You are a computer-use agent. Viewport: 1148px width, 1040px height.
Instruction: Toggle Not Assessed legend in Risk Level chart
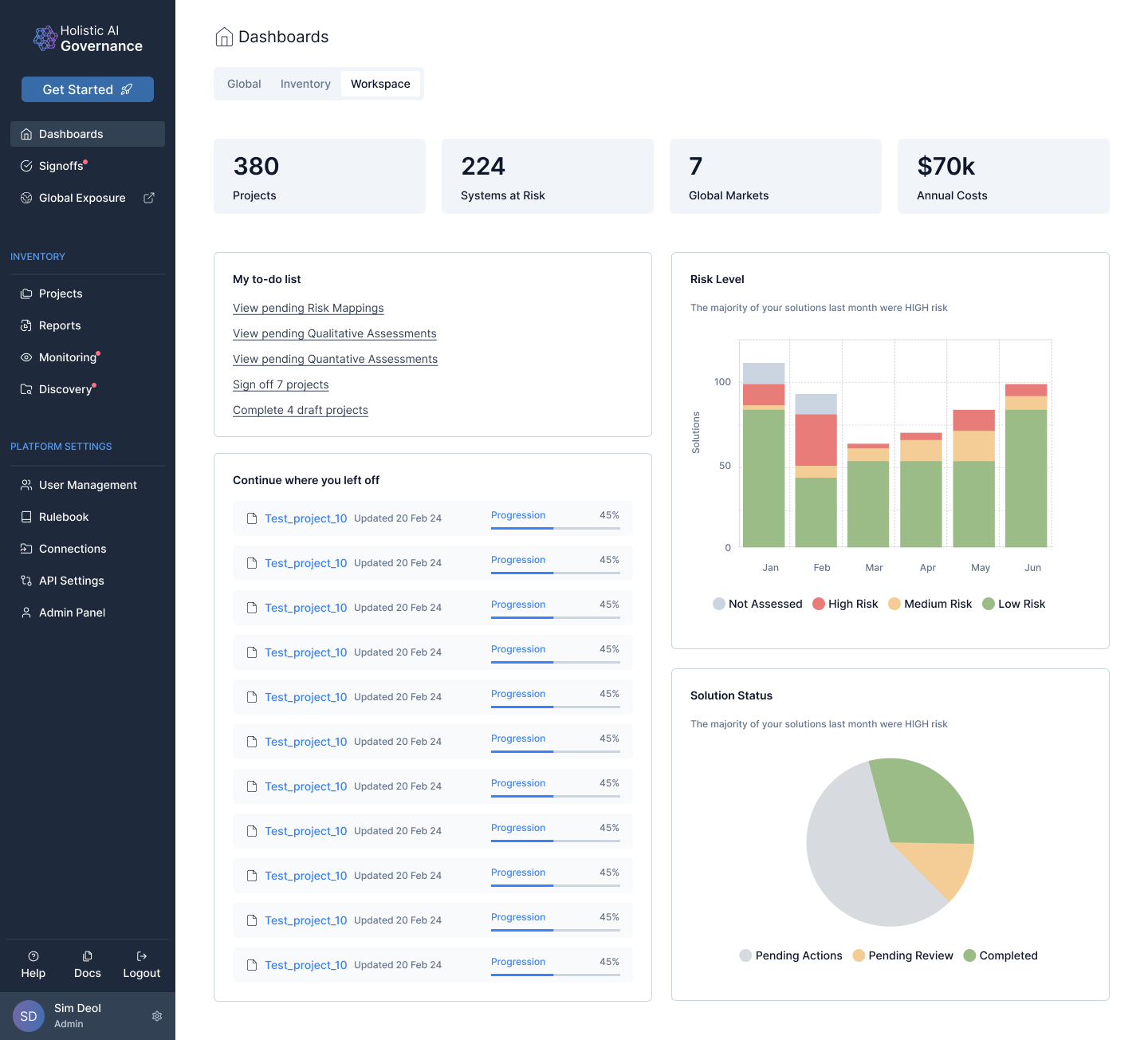(x=757, y=604)
